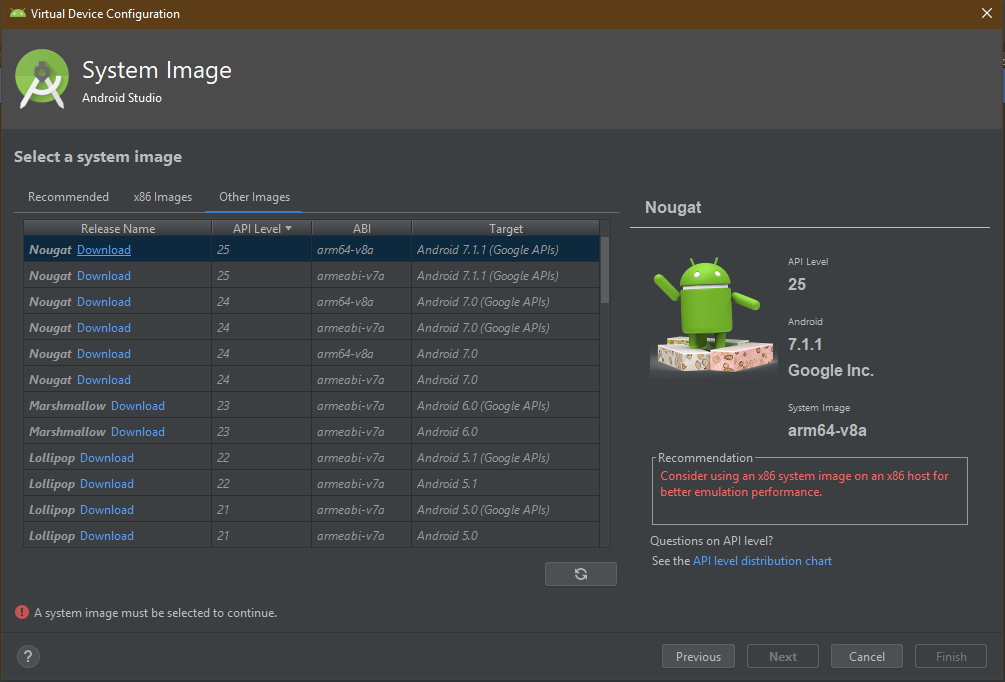
Task: Click the refresh button below the table
Action: 580,574
